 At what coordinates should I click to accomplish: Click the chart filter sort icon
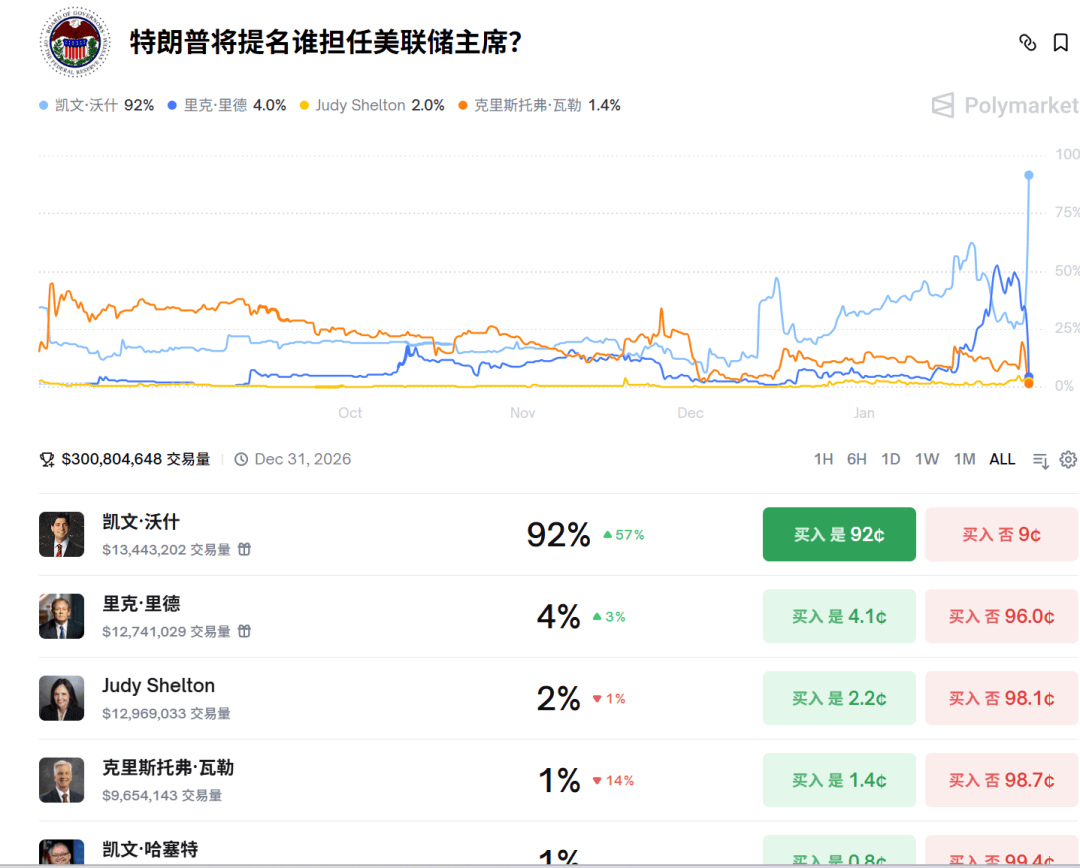1040,460
